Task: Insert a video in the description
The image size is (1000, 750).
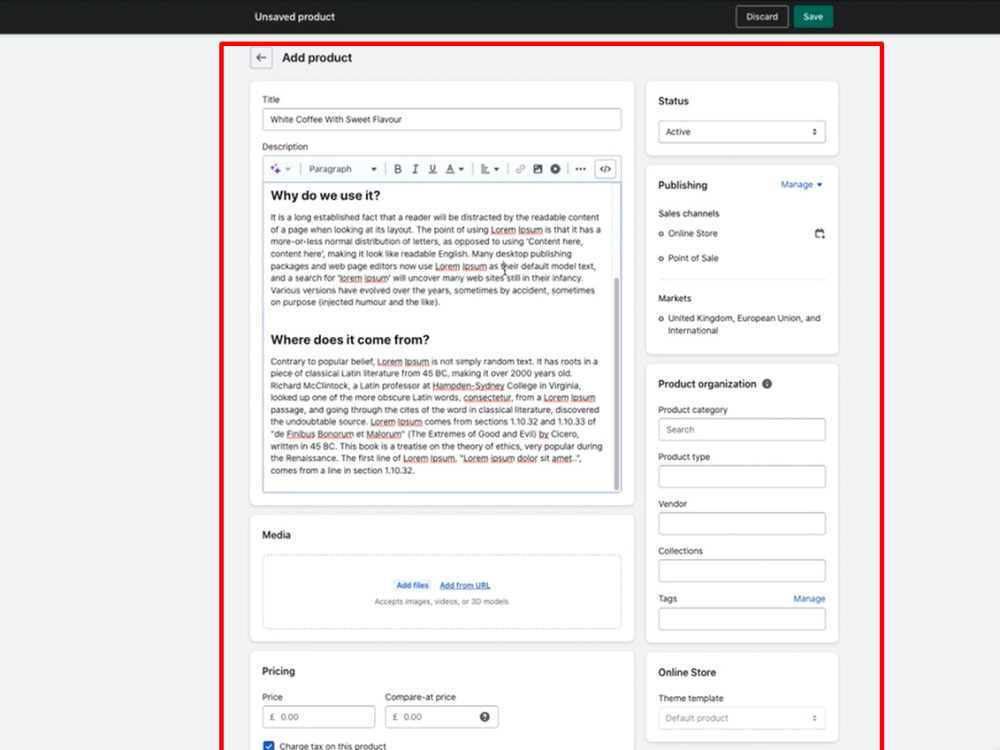Action: pyautogui.click(x=555, y=169)
